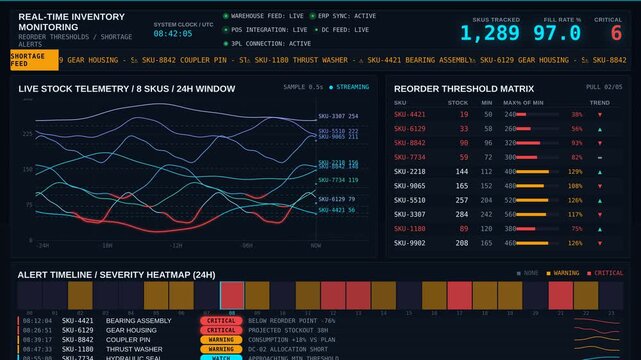
Task: Select the highlighted critical 08 hour heatmap cell
Action: coord(232,295)
